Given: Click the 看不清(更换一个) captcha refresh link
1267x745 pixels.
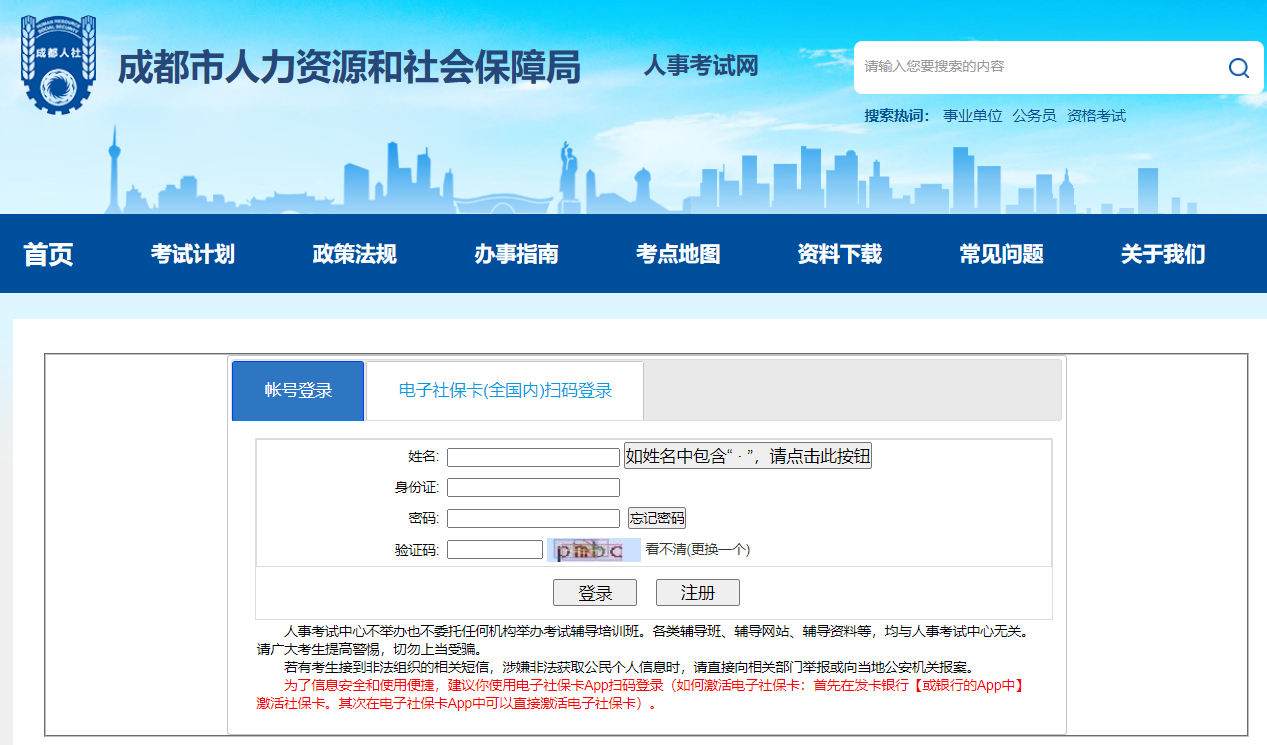Looking at the screenshot, I should point(698,549).
